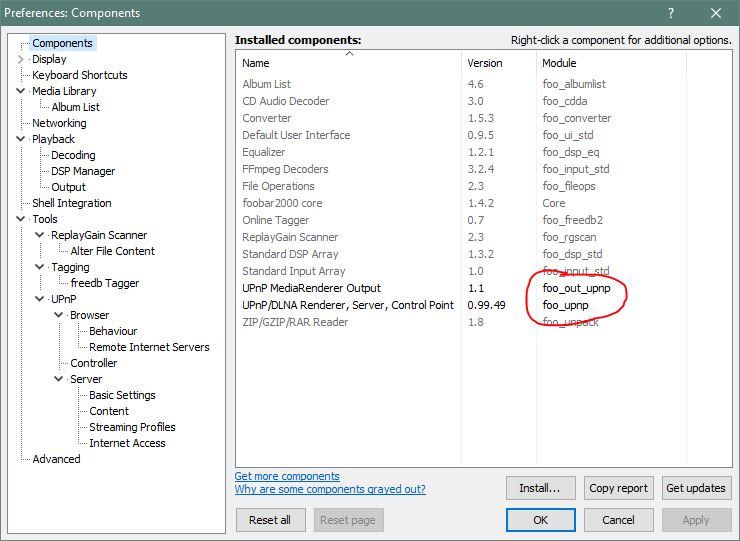Select FFmpeg Decoders component row
Image resolution: width=740 pixels, height=541 pixels.
coord(484,169)
